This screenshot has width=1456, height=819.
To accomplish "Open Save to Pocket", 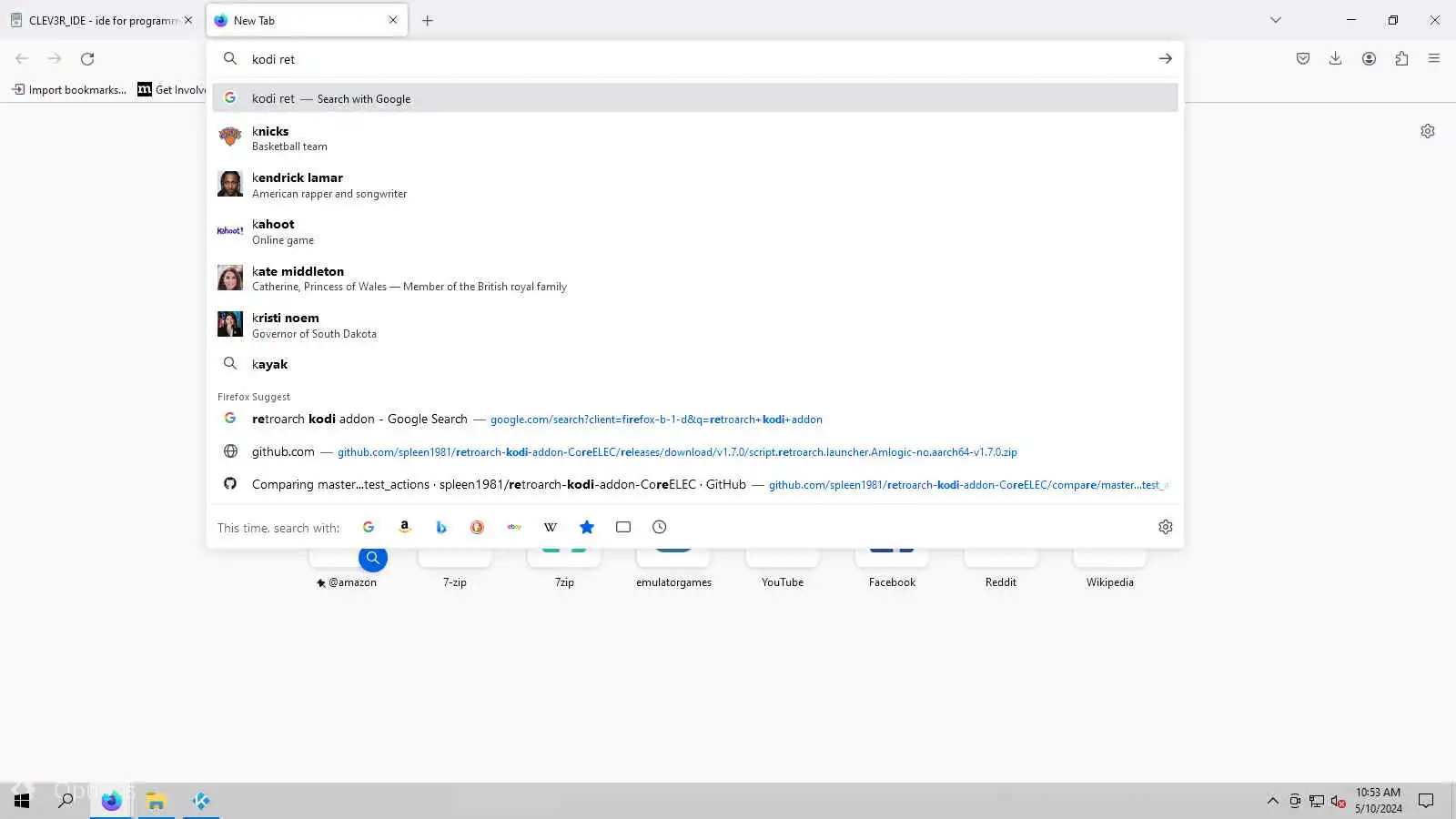I will (1303, 58).
